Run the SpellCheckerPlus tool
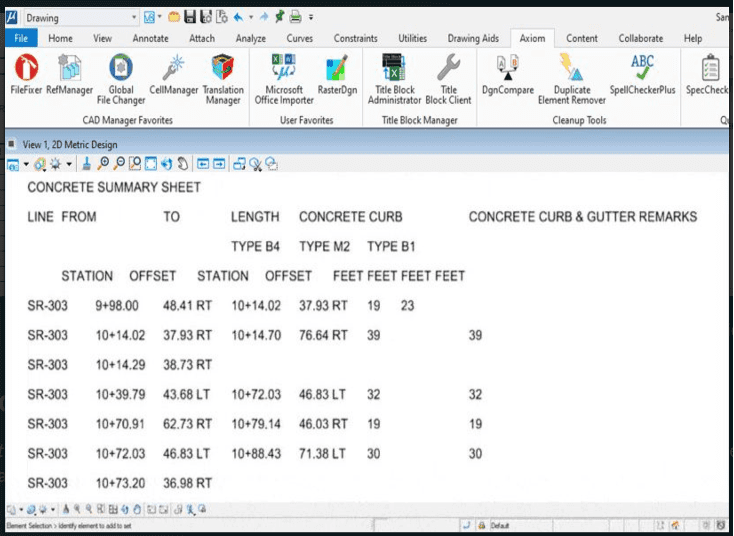The width and height of the screenshot is (734, 536). (x=642, y=74)
